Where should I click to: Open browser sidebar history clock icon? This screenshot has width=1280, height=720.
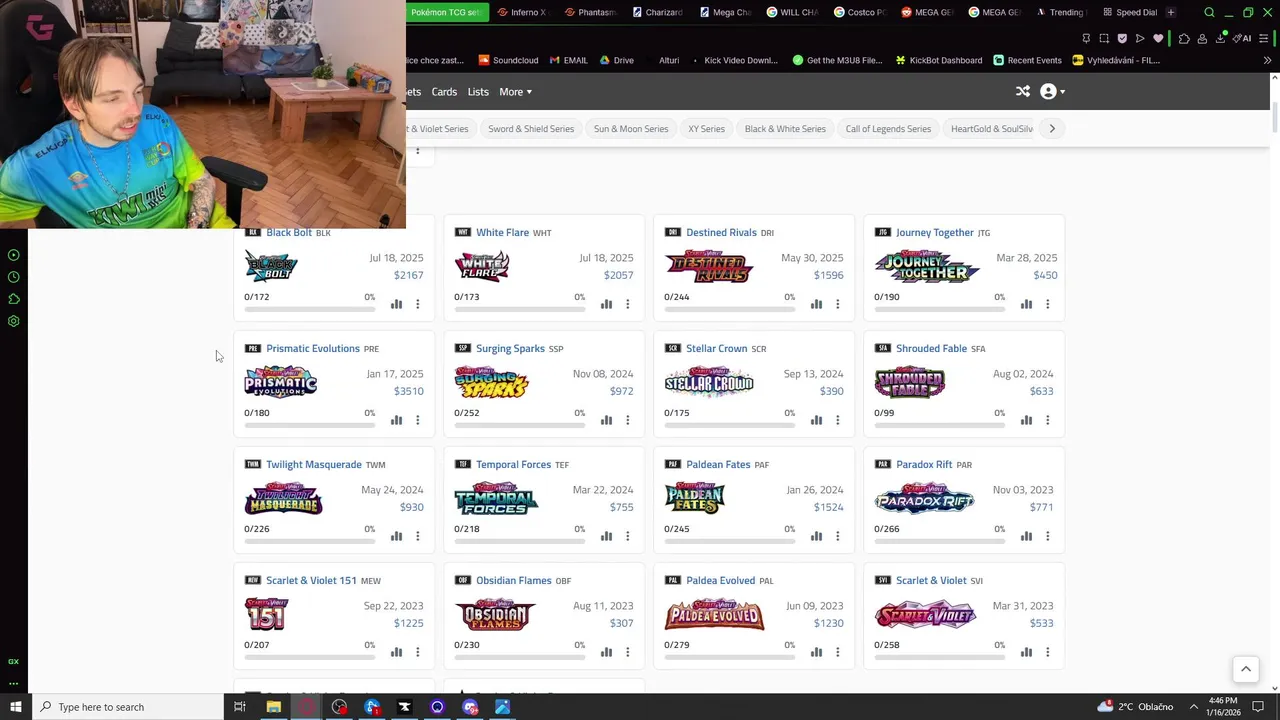pos(14,277)
